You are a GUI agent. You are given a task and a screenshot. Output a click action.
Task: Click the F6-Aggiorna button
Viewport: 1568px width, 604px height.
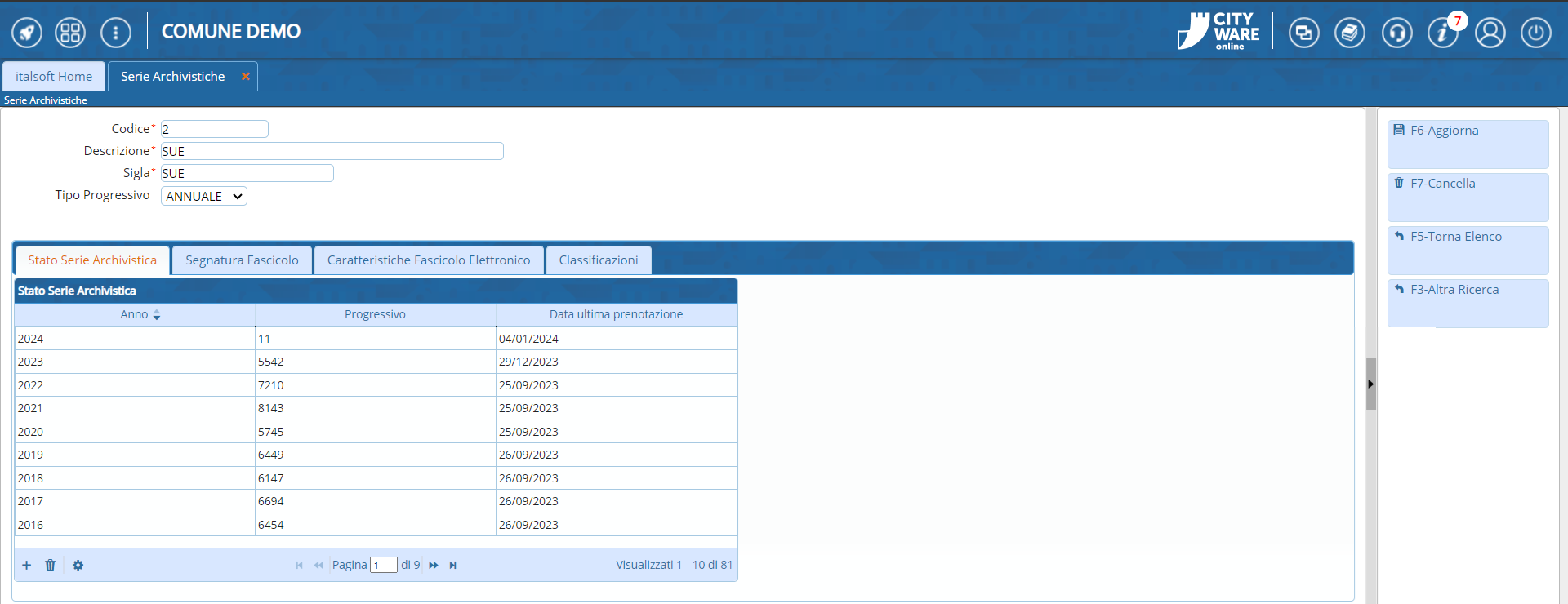1468,144
